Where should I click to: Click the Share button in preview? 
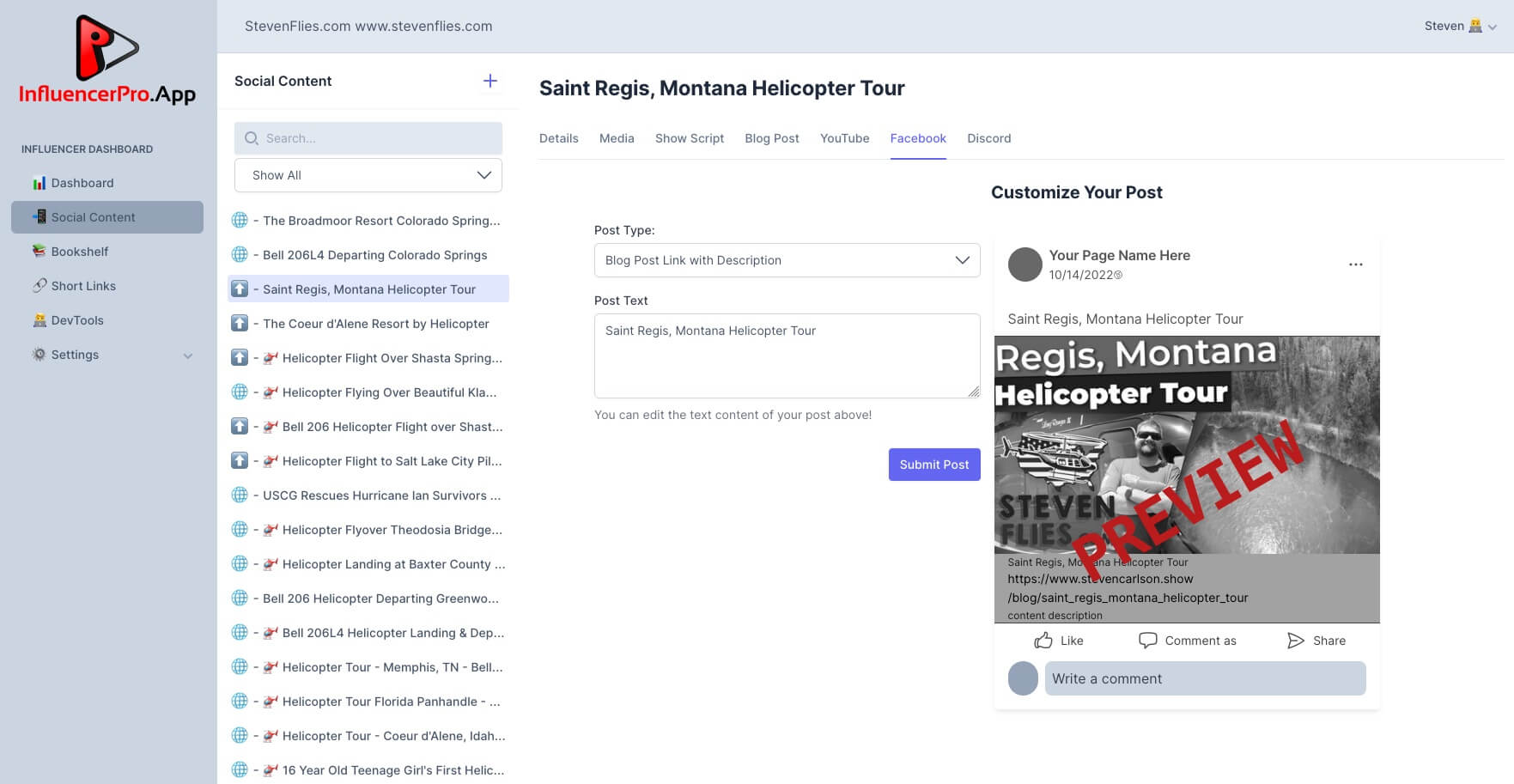1316,641
